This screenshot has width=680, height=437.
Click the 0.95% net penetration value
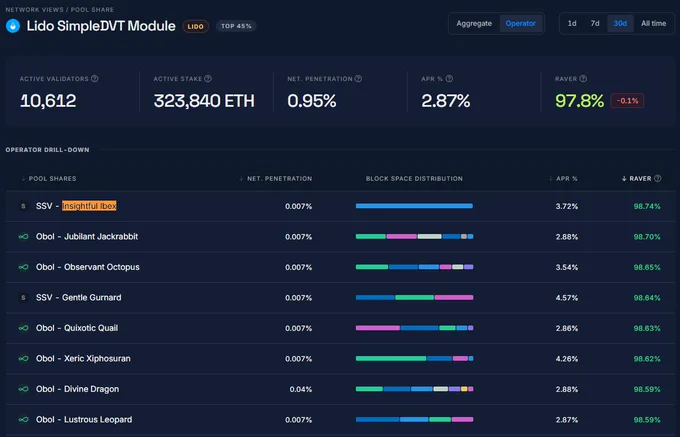point(312,101)
